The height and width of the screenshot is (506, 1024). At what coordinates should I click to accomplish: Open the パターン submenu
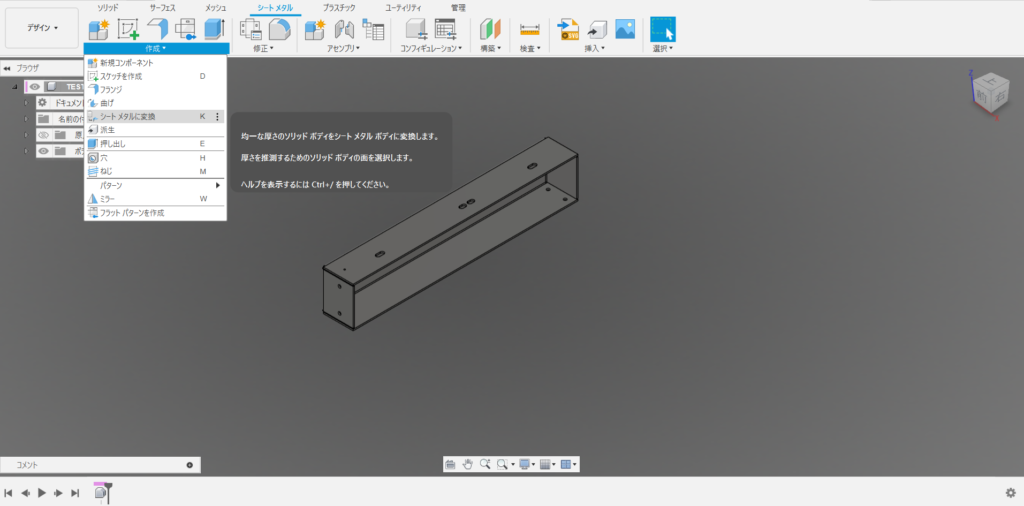[x=155, y=185]
